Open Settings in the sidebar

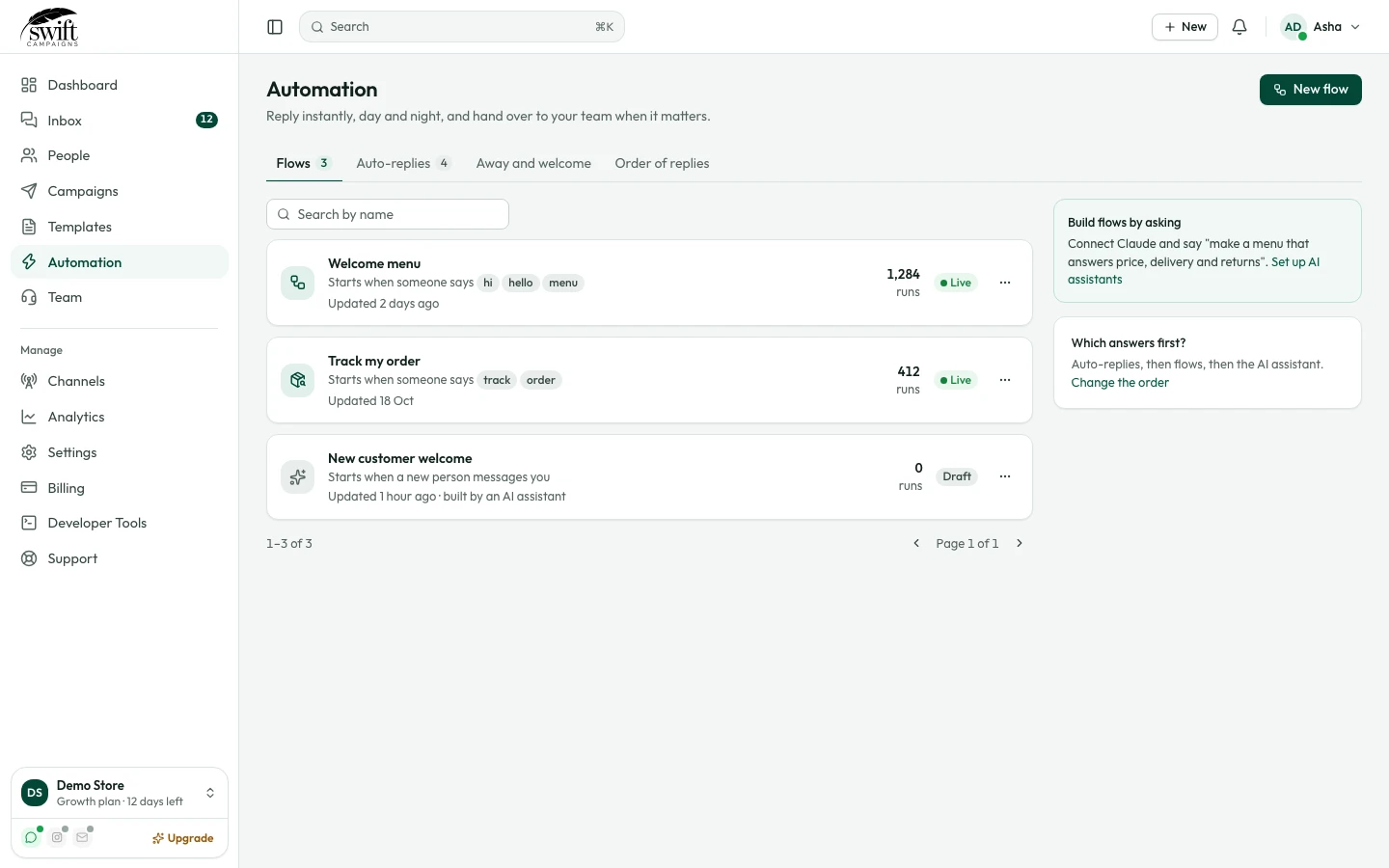120,452
